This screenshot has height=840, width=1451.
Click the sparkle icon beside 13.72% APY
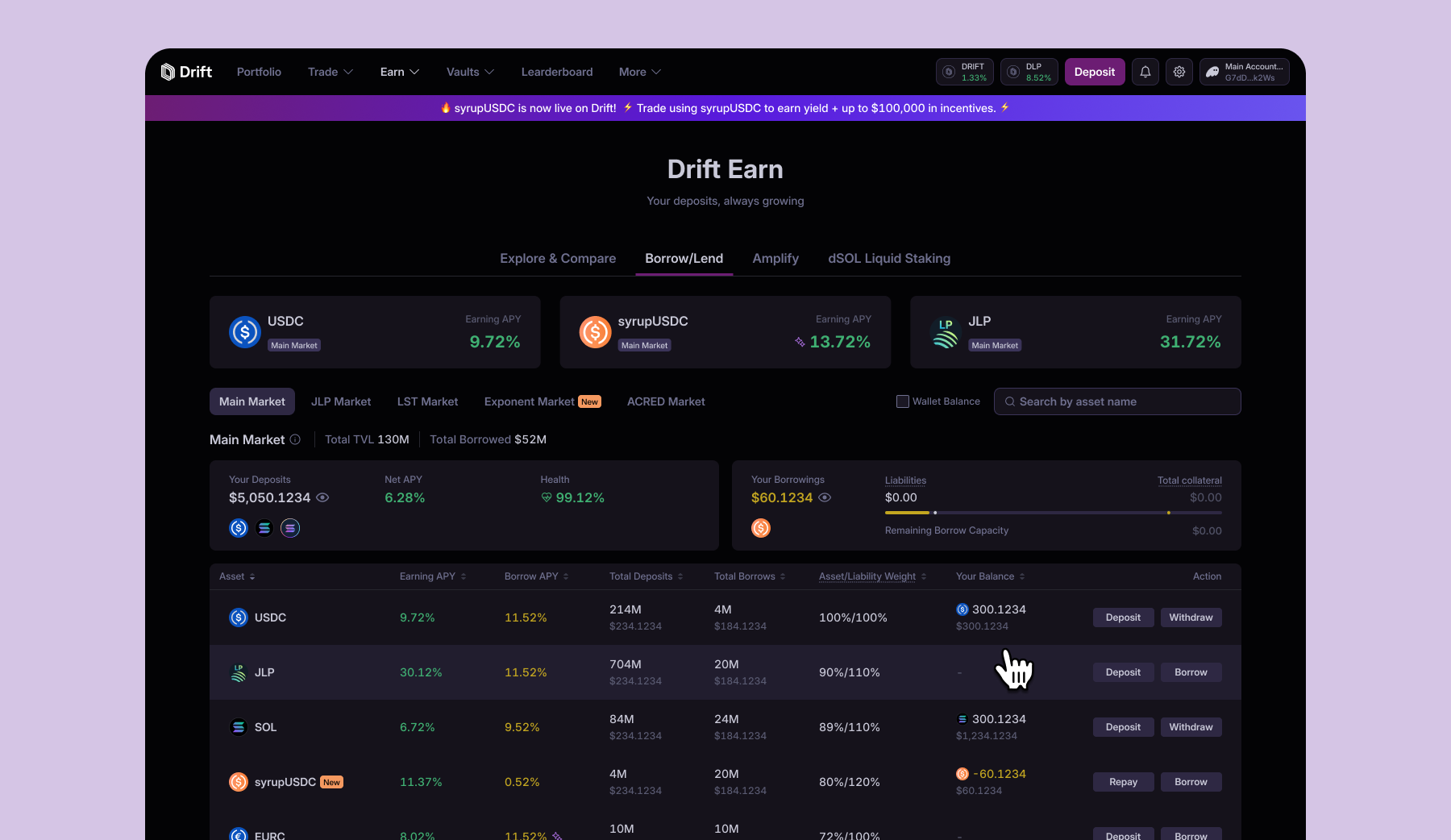pyautogui.click(x=800, y=342)
